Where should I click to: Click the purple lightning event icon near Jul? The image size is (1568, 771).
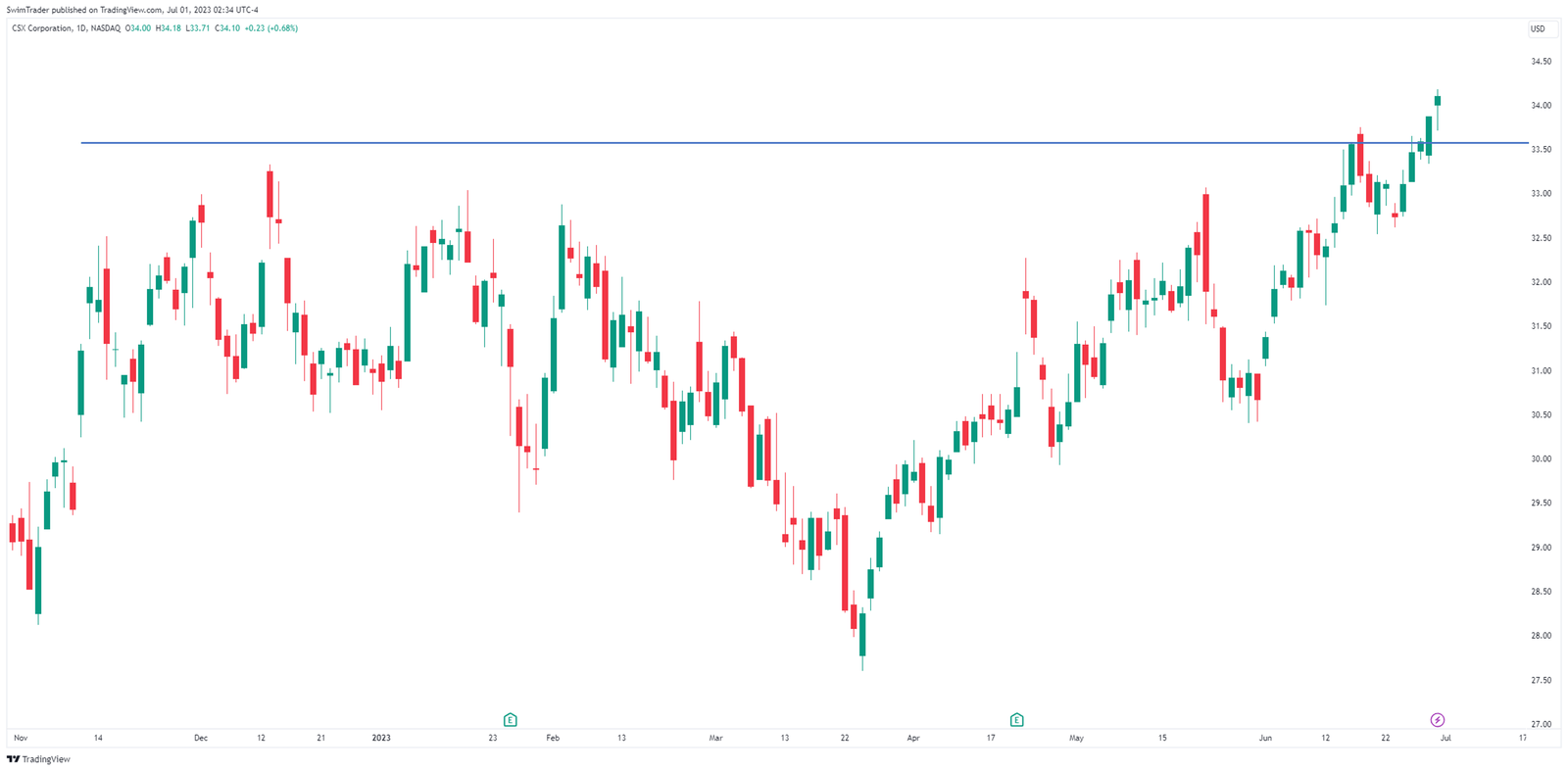click(1438, 720)
